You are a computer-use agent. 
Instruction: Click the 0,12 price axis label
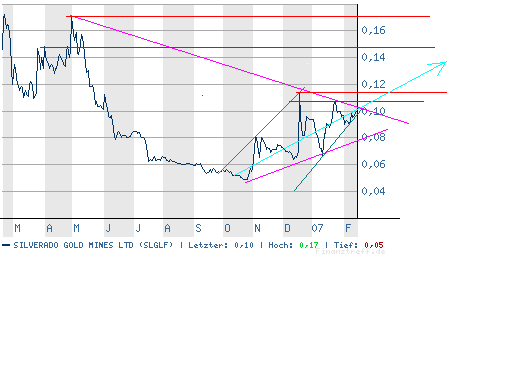373,84
